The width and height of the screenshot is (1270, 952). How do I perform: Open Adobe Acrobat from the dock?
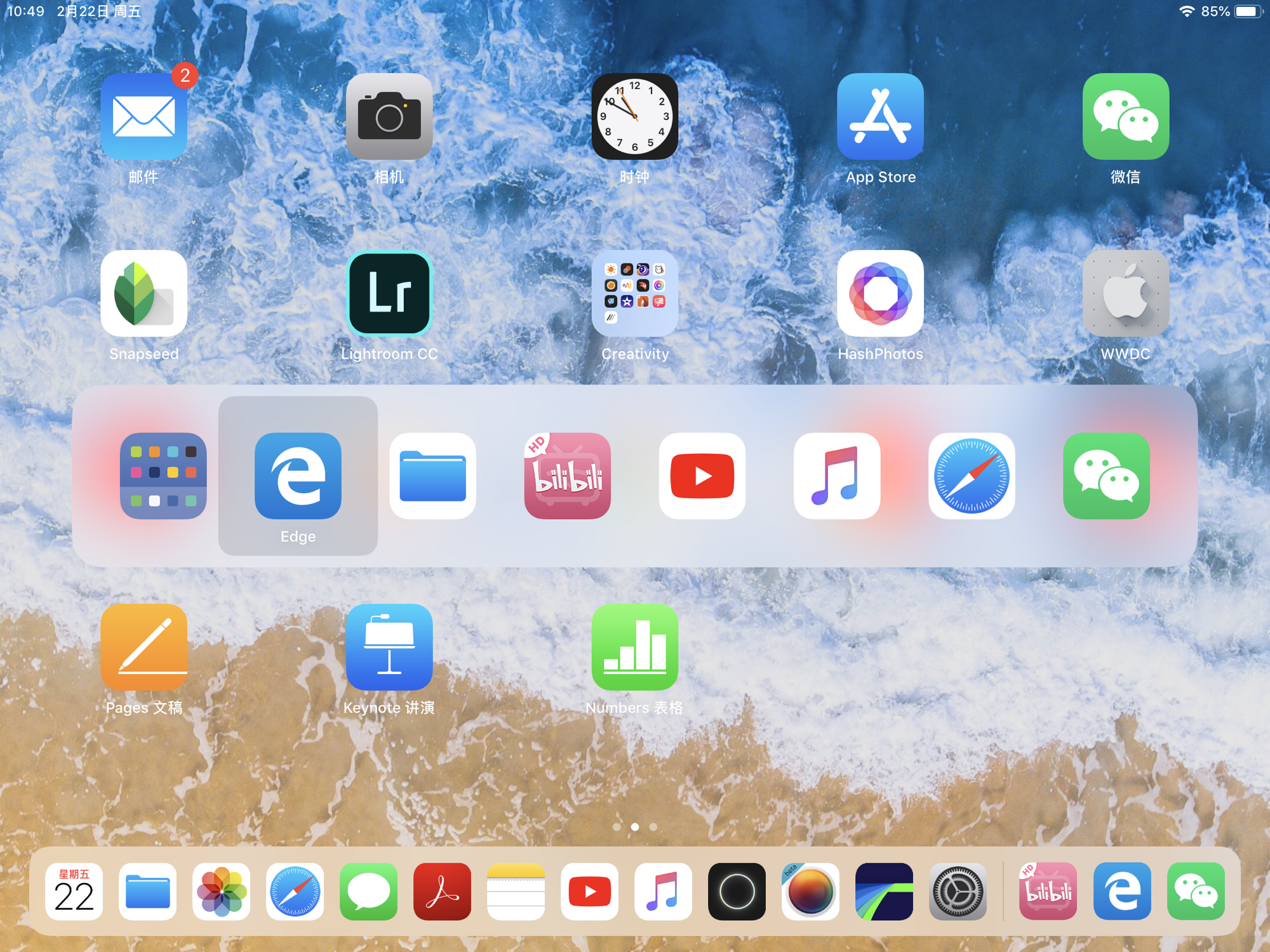[x=442, y=891]
